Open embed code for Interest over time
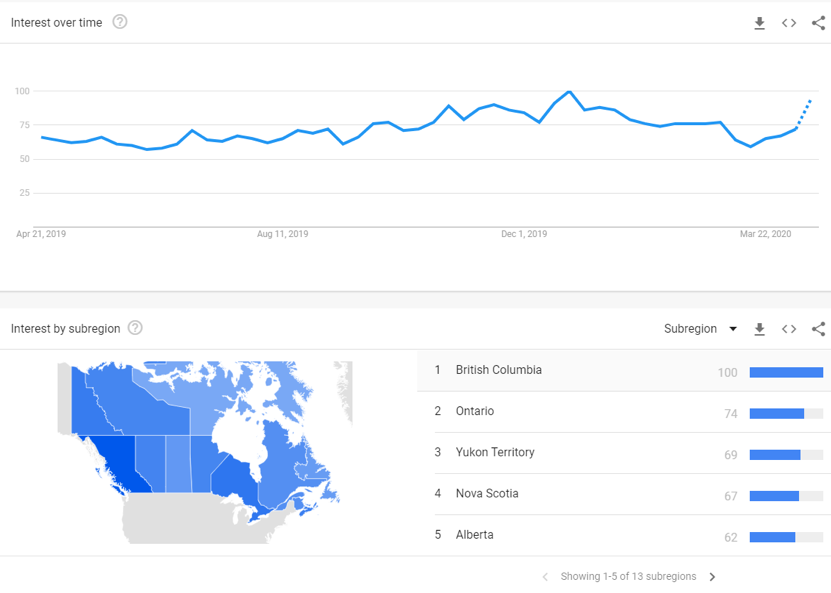The image size is (831, 593). [789, 23]
